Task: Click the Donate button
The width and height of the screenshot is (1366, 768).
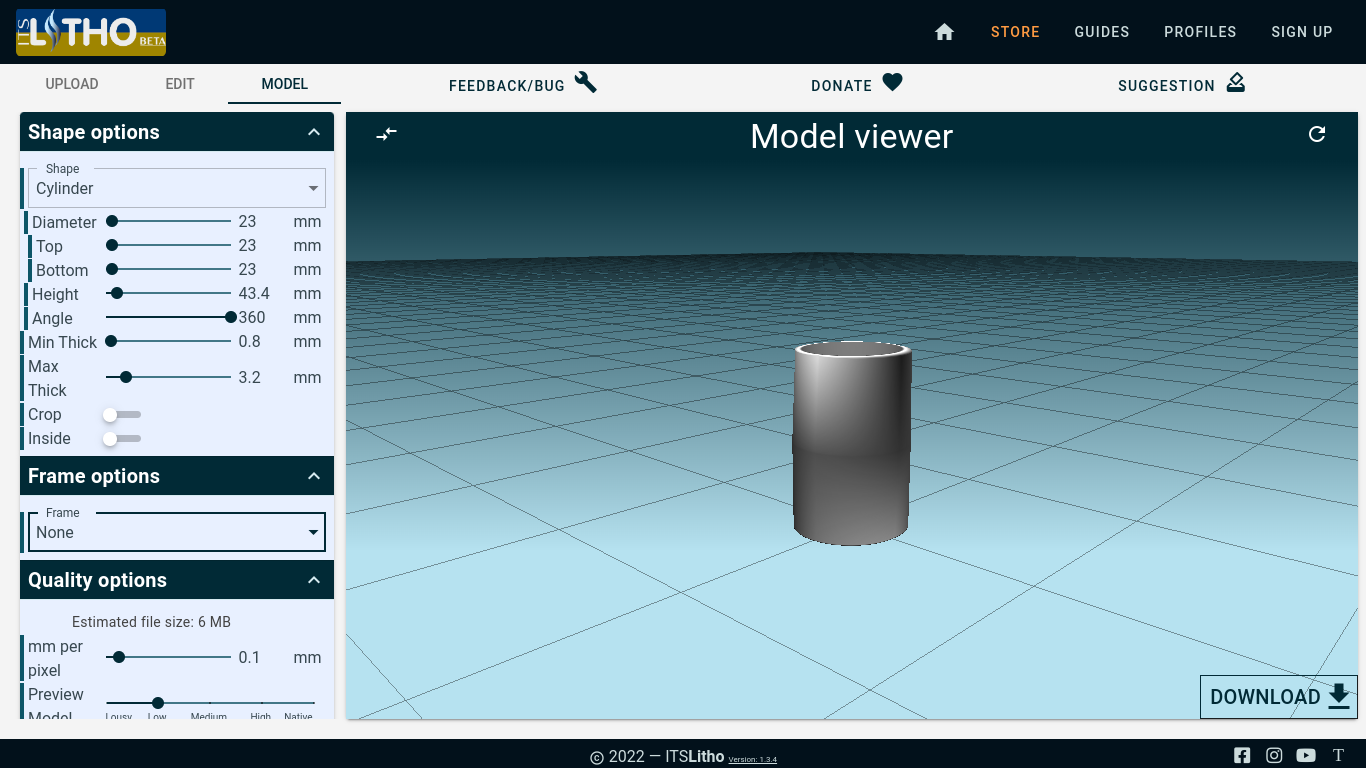Action: pyautogui.click(x=857, y=84)
